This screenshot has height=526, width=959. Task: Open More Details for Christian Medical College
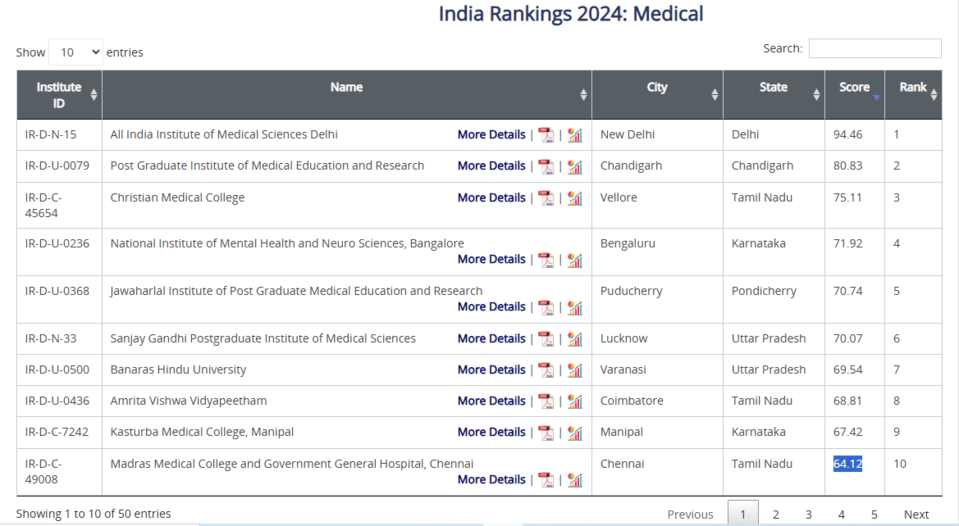click(x=492, y=198)
